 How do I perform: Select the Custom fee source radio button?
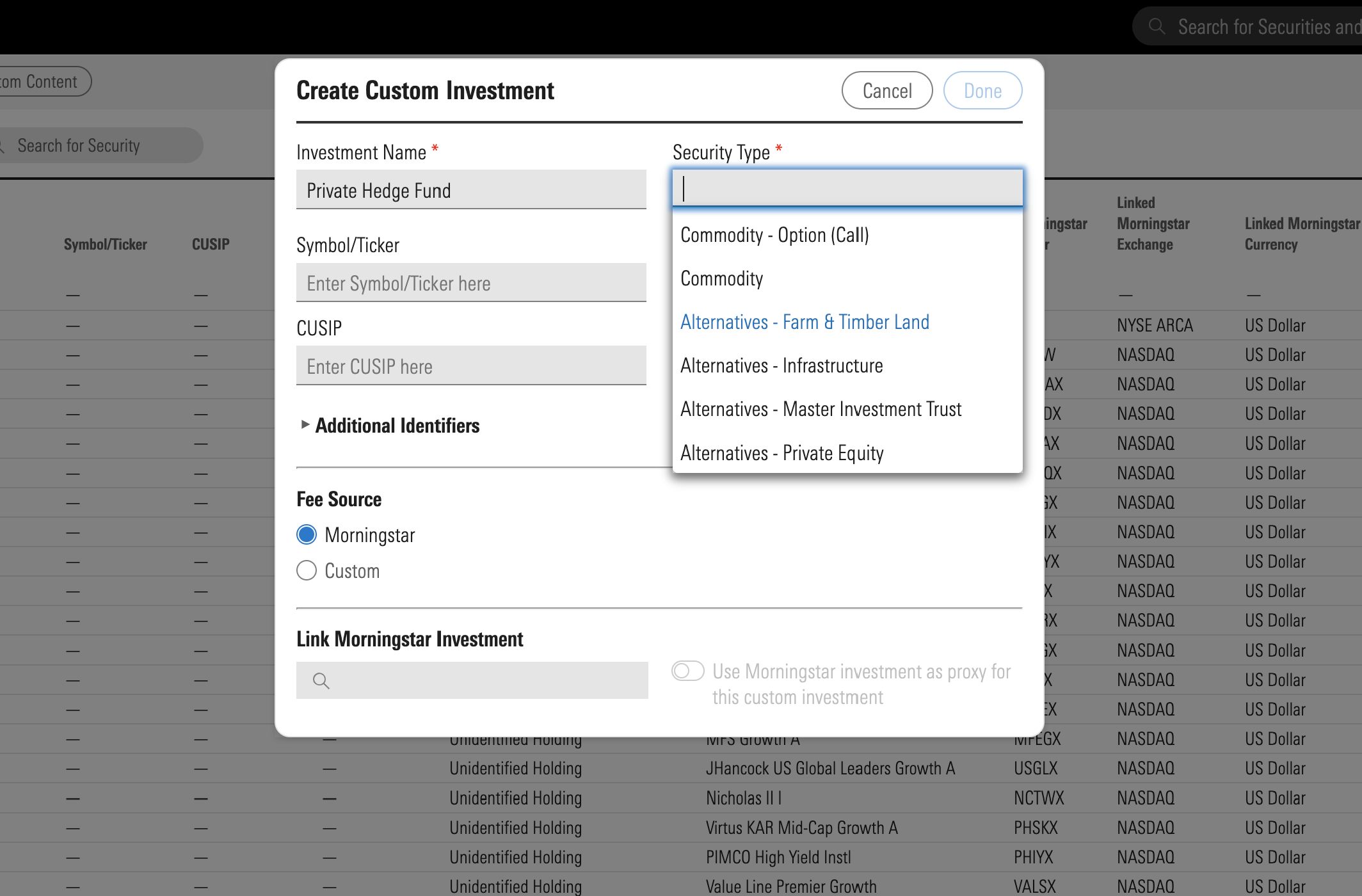[307, 570]
